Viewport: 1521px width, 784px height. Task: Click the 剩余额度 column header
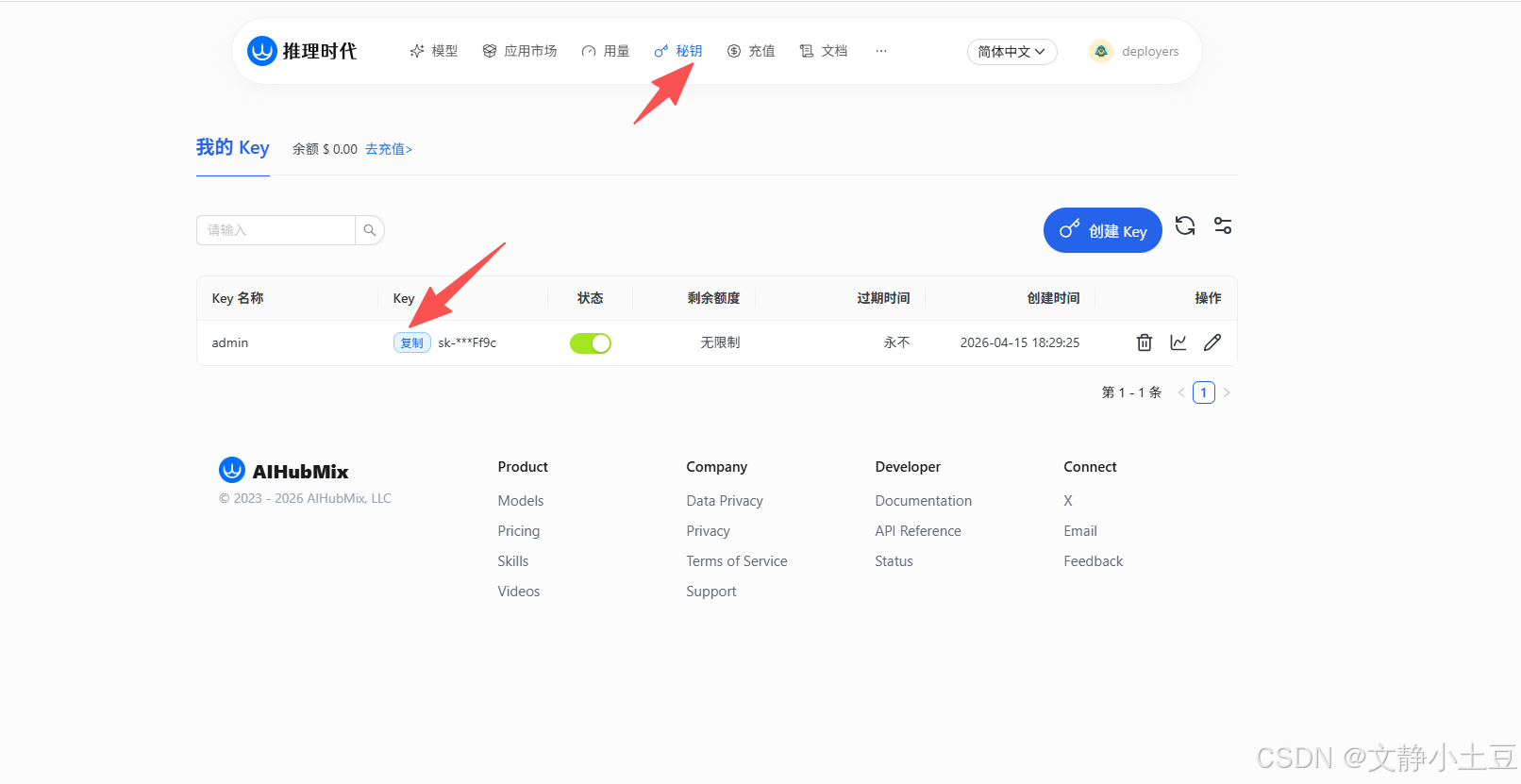tap(714, 298)
